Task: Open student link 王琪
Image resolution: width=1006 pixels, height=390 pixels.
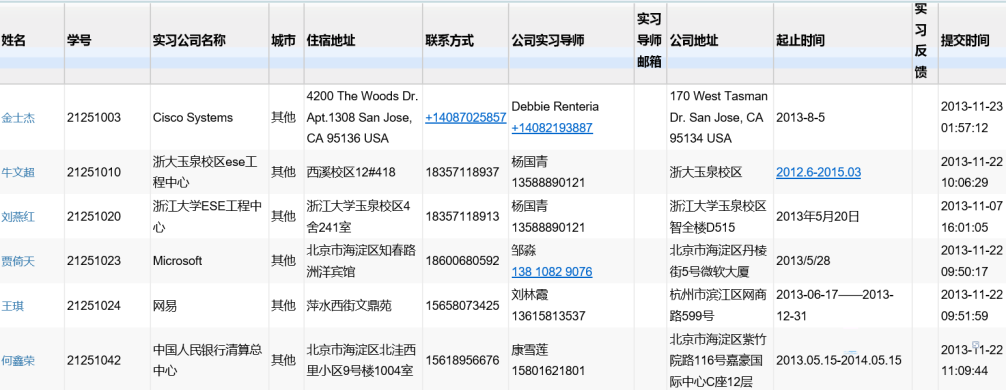Action: click(13, 306)
